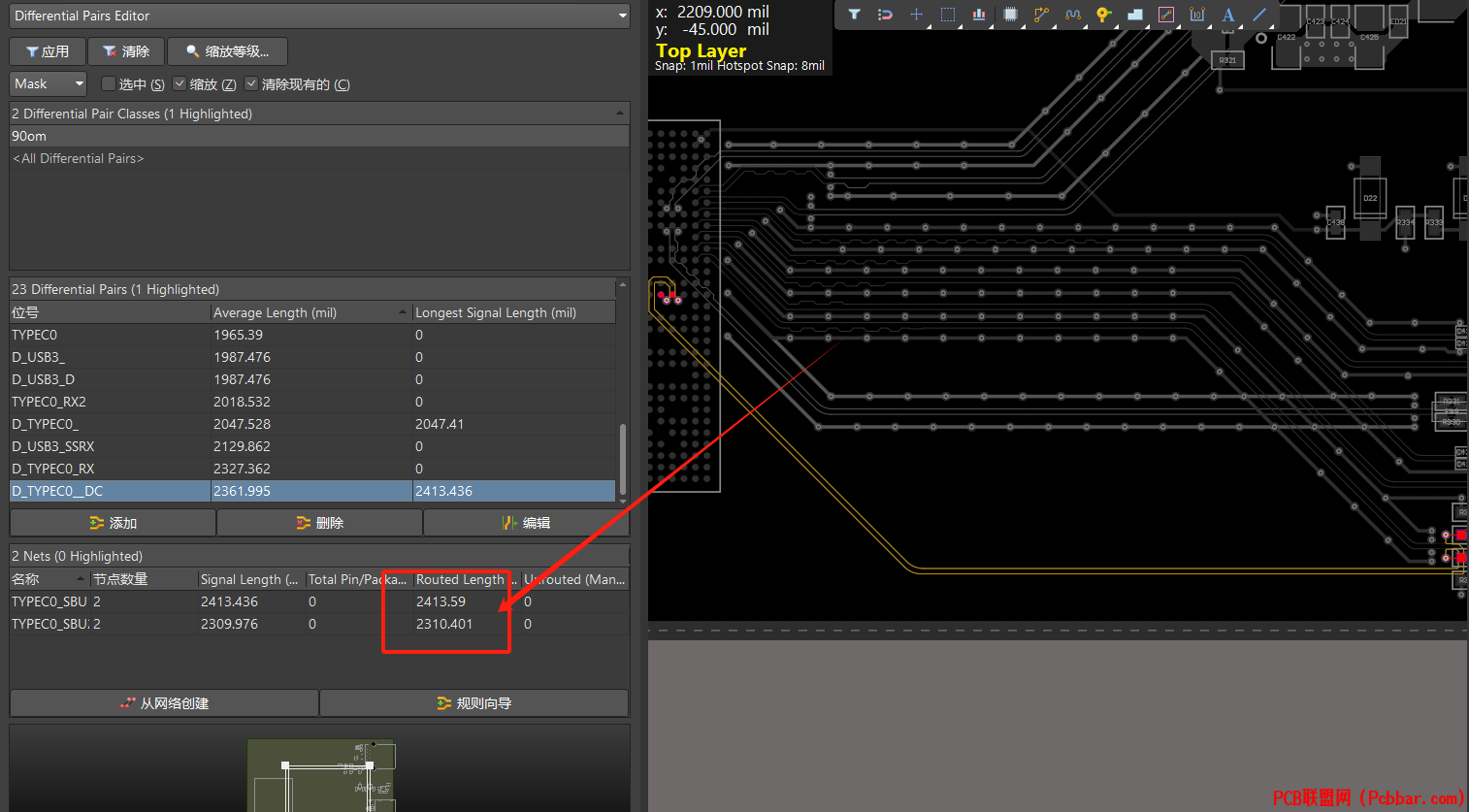Open the snapping magnet tool
The width and height of the screenshot is (1469, 812).
click(885, 15)
